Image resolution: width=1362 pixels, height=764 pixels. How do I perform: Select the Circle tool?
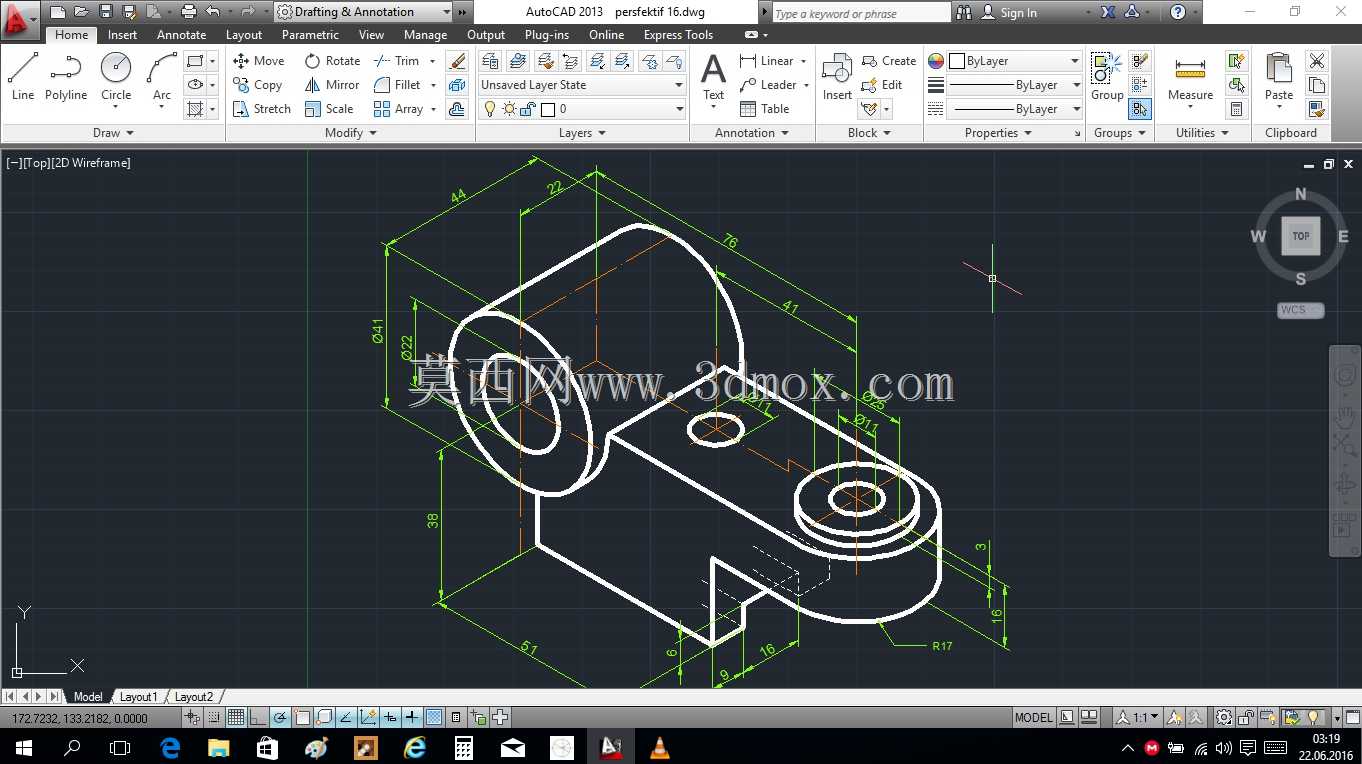tap(116, 77)
